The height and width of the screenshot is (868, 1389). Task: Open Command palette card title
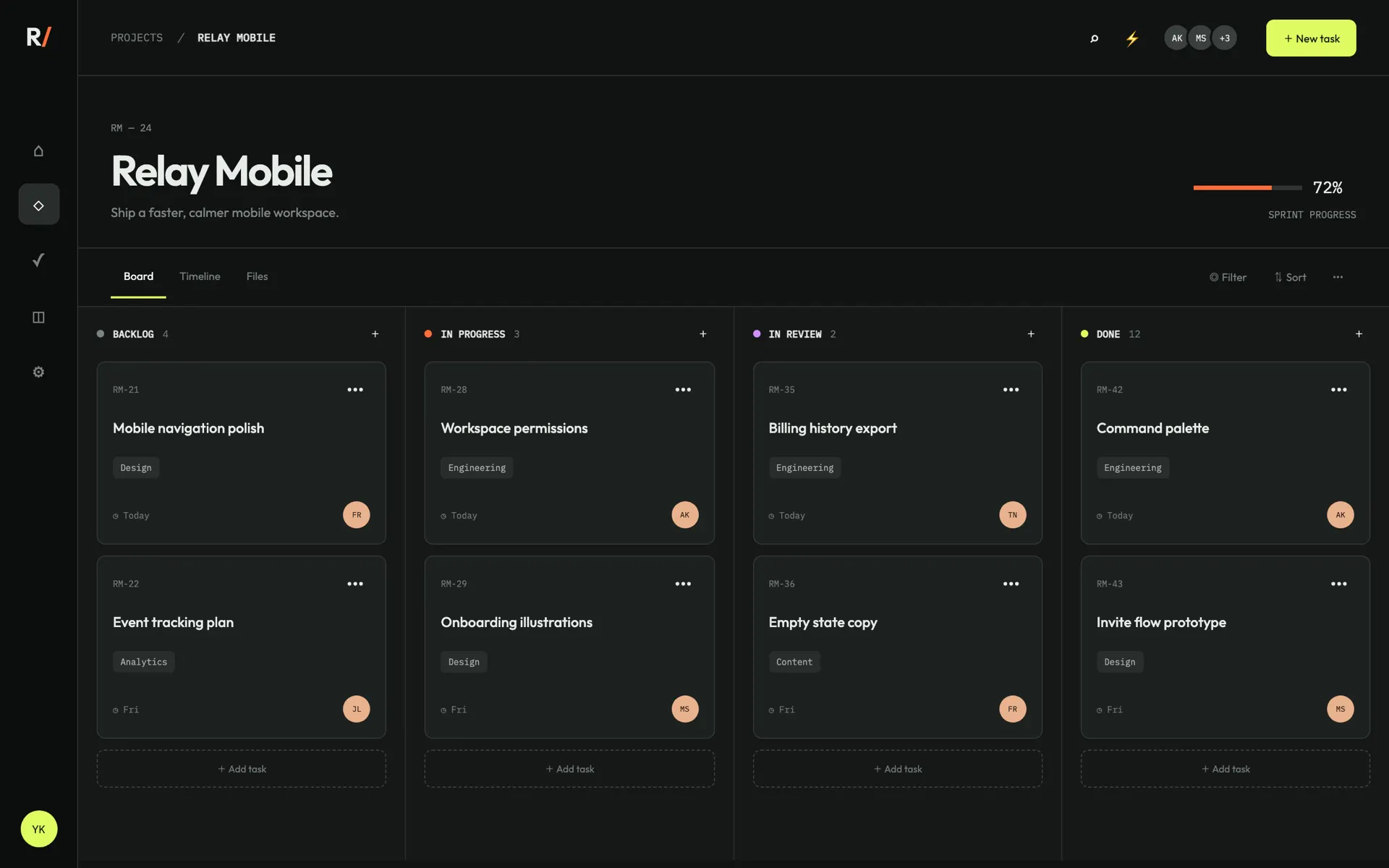point(1152,428)
